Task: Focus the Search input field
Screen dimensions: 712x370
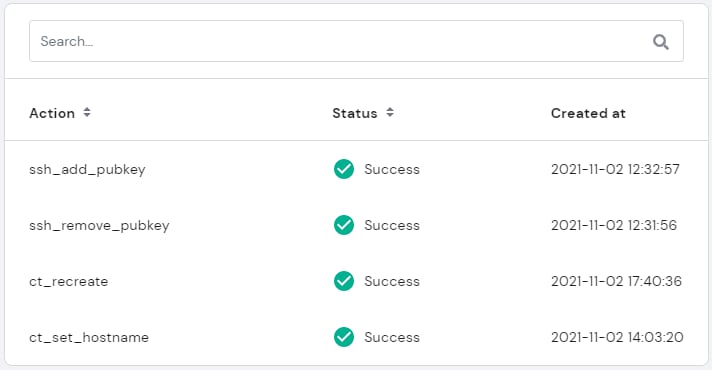Action: [x=356, y=41]
